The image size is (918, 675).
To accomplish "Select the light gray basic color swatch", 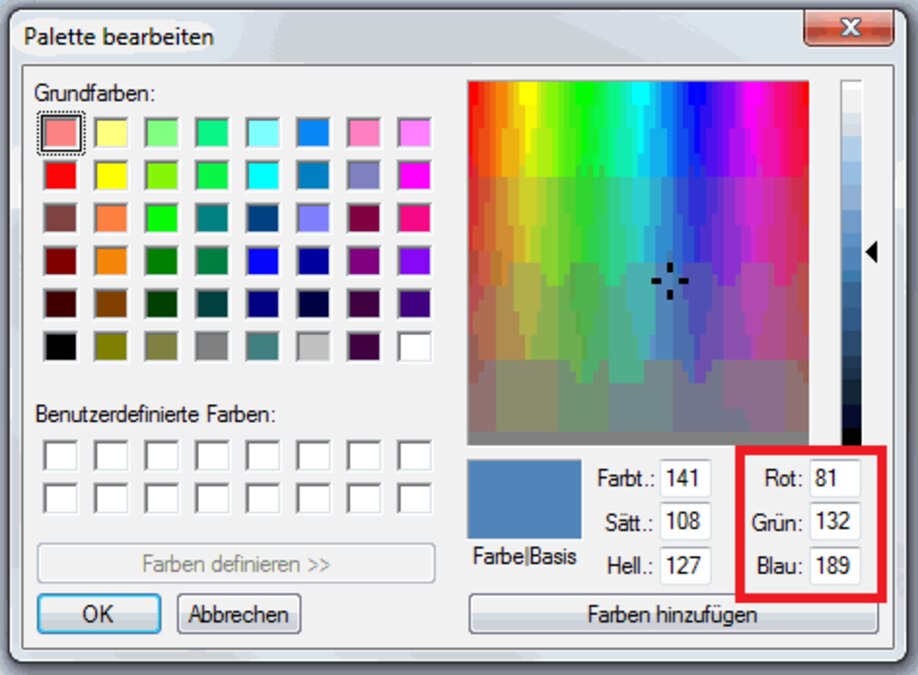I will 313,347.
